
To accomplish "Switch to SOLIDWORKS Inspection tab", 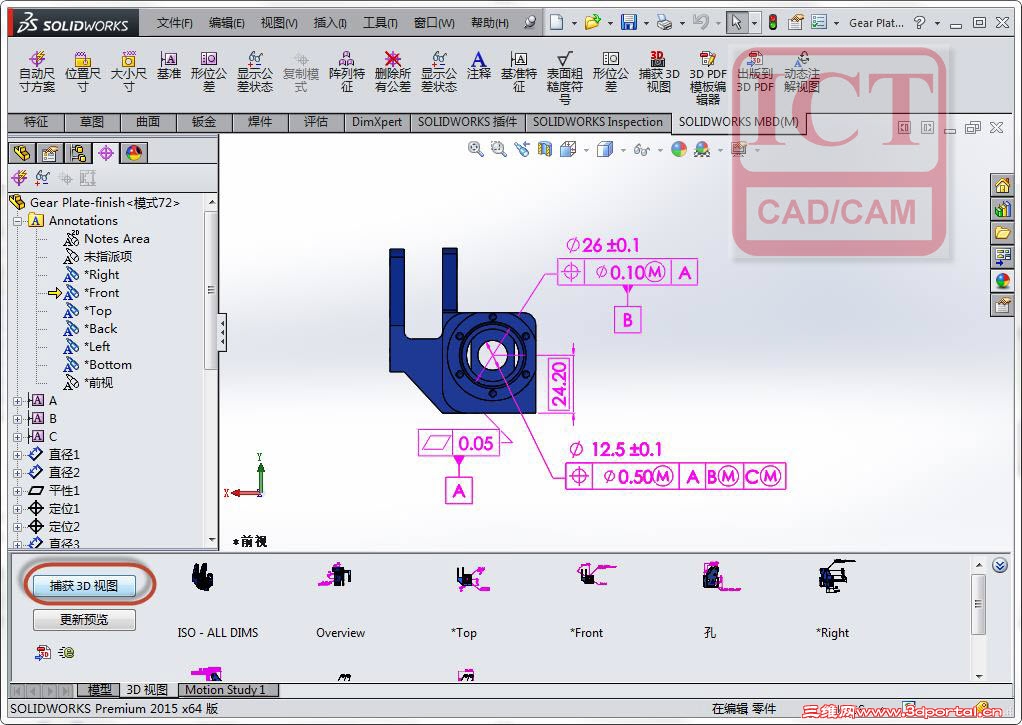I will (x=598, y=122).
